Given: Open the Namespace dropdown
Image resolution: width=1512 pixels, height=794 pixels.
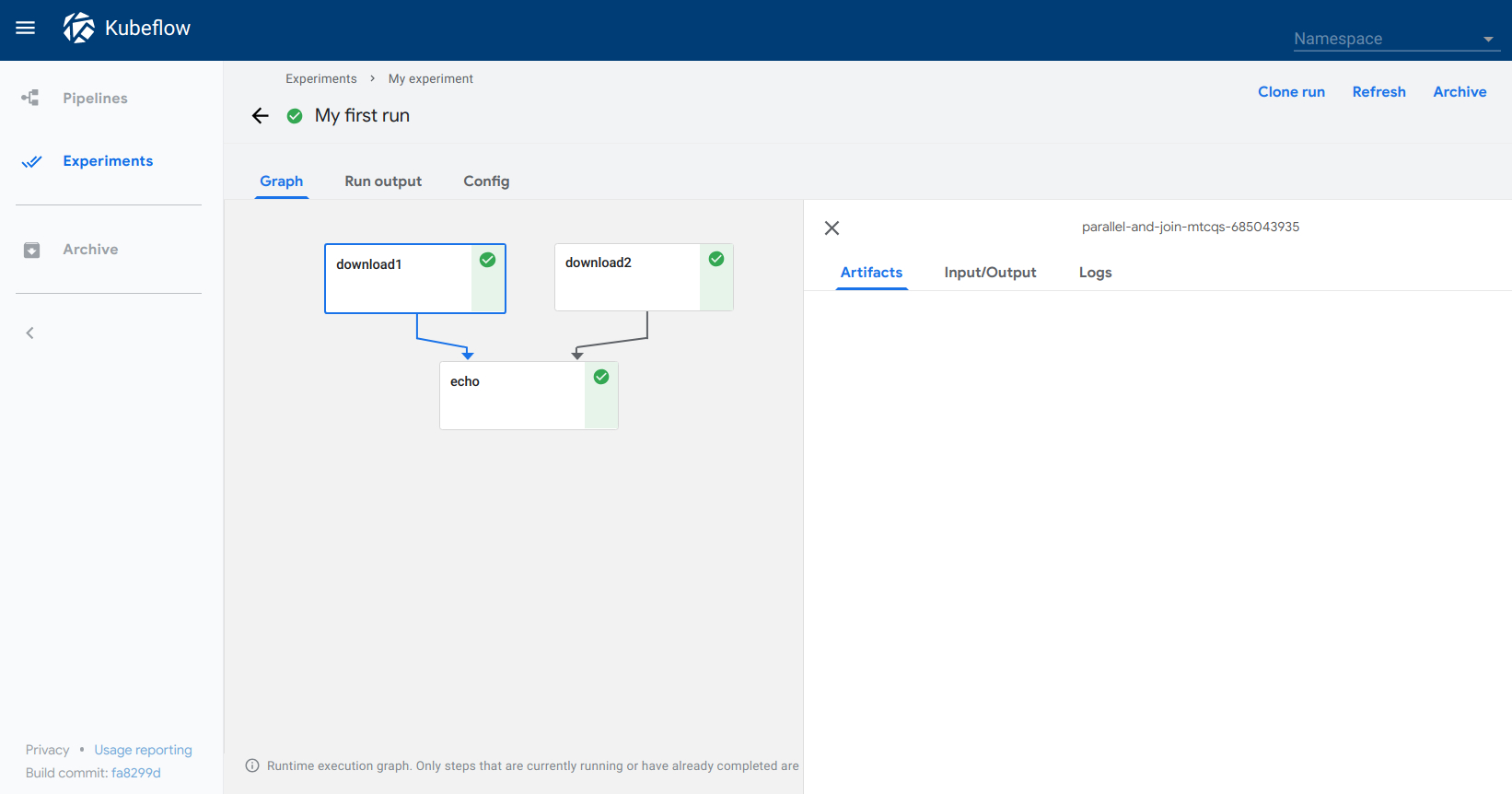Looking at the screenshot, I should pyautogui.click(x=1395, y=39).
